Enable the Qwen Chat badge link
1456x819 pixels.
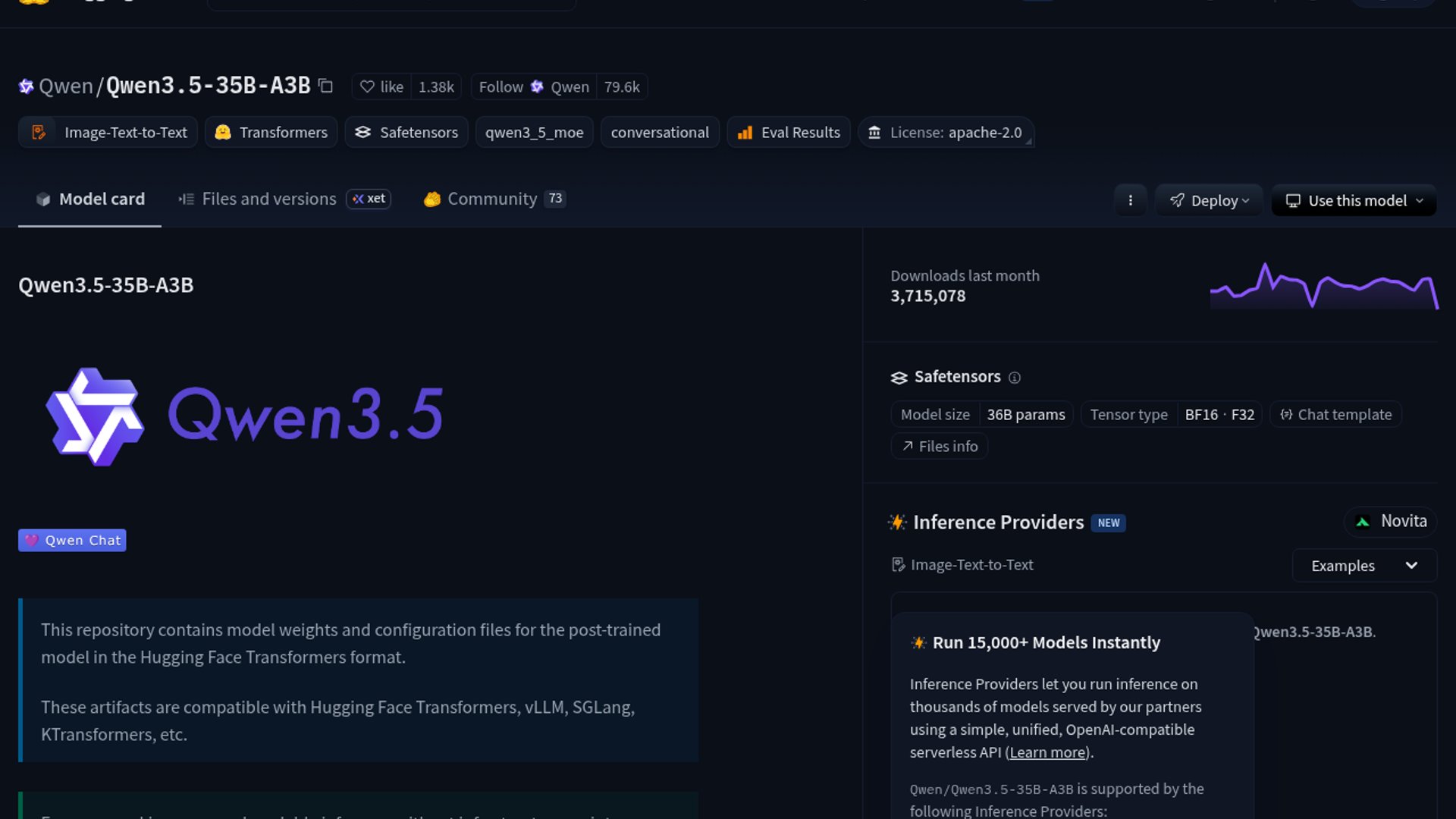click(72, 540)
